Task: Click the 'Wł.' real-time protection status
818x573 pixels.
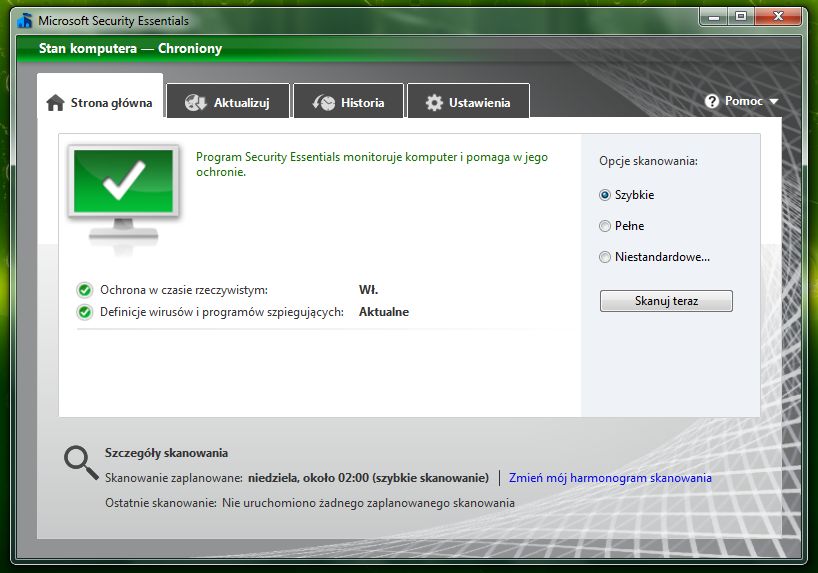Action: click(x=368, y=290)
